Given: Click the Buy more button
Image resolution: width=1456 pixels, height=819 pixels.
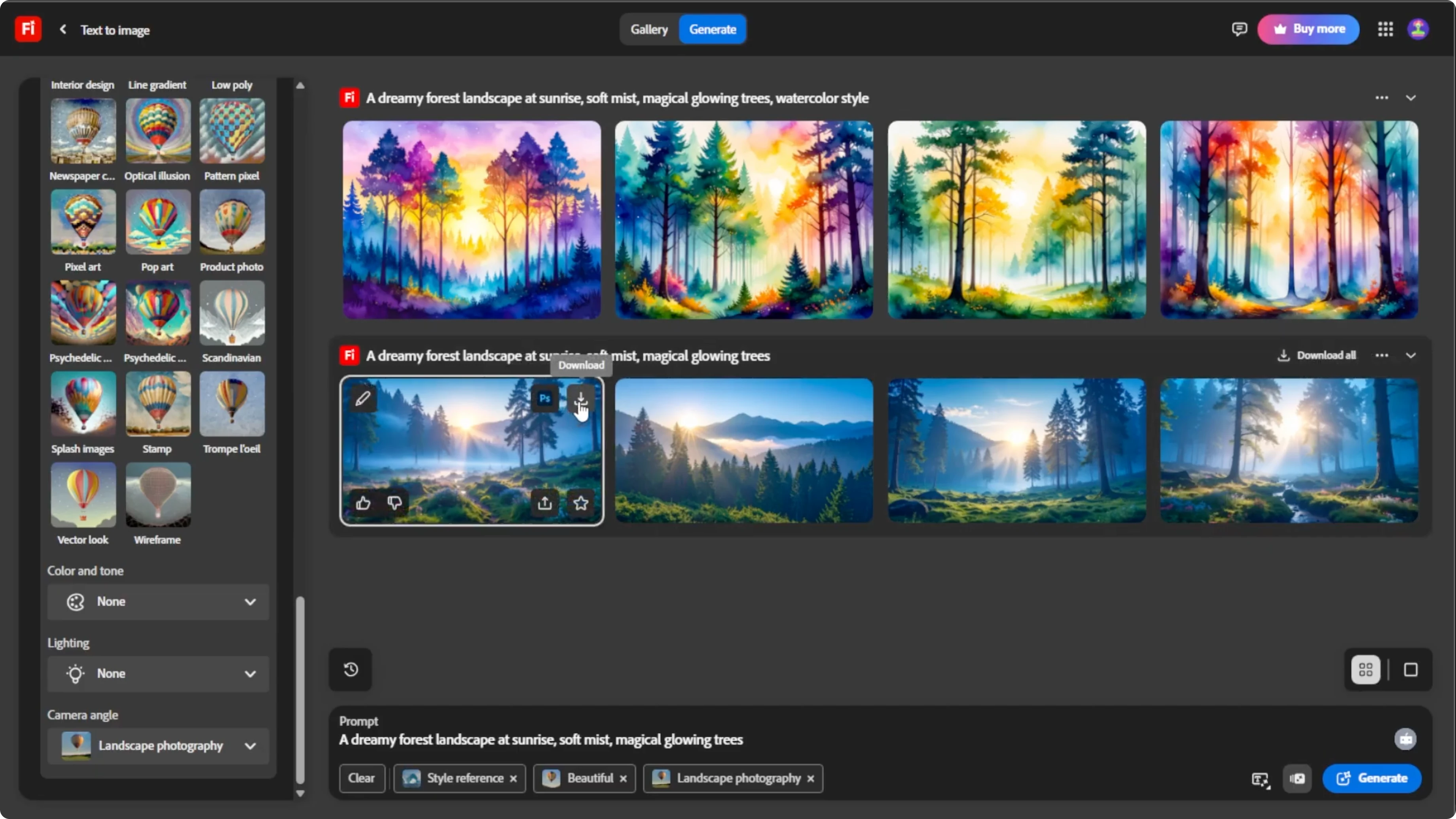Looking at the screenshot, I should pyautogui.click(x=1308, y=29).
